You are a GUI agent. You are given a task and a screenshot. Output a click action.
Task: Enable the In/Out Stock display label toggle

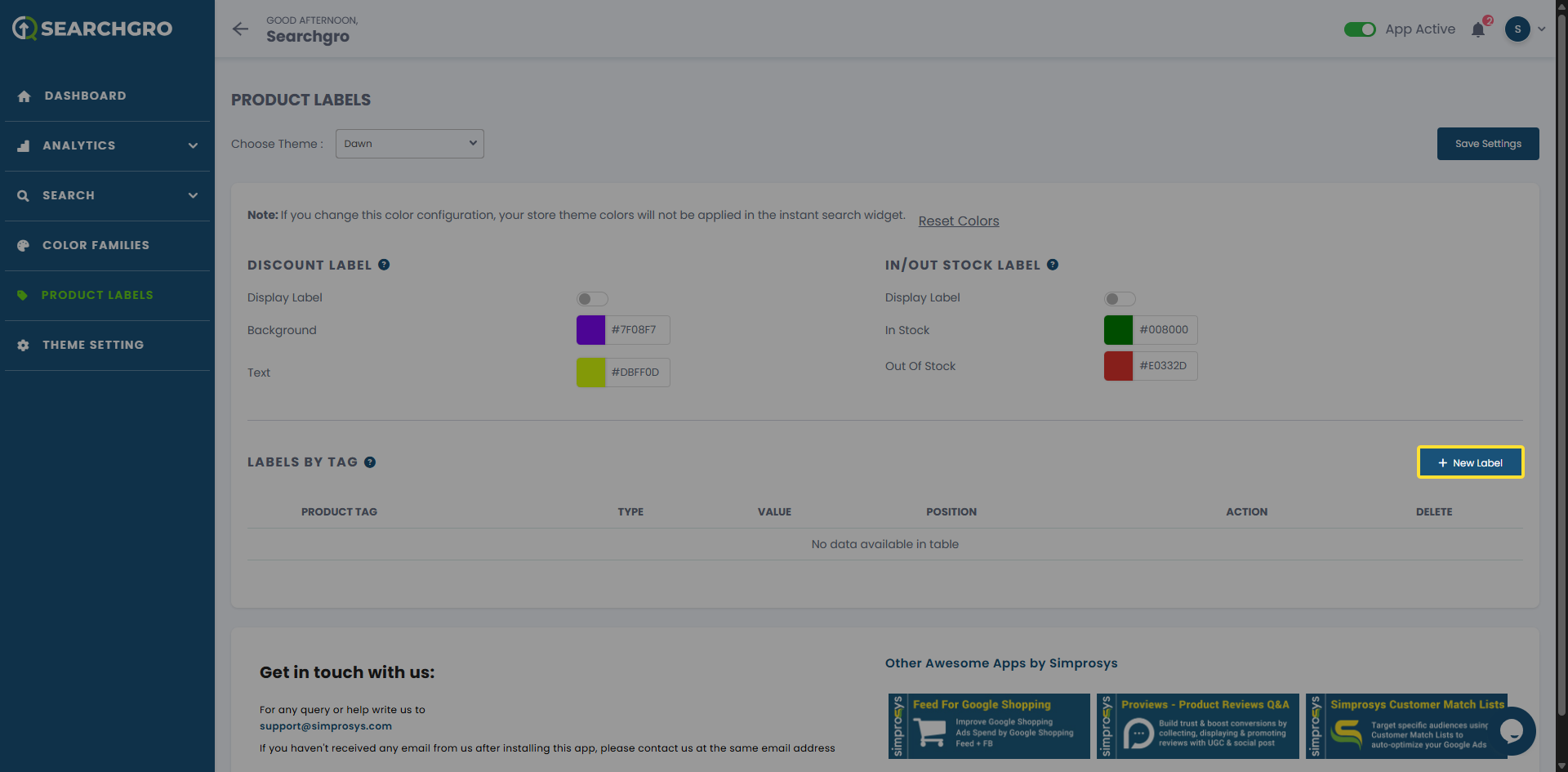(x=1120, y=299)
